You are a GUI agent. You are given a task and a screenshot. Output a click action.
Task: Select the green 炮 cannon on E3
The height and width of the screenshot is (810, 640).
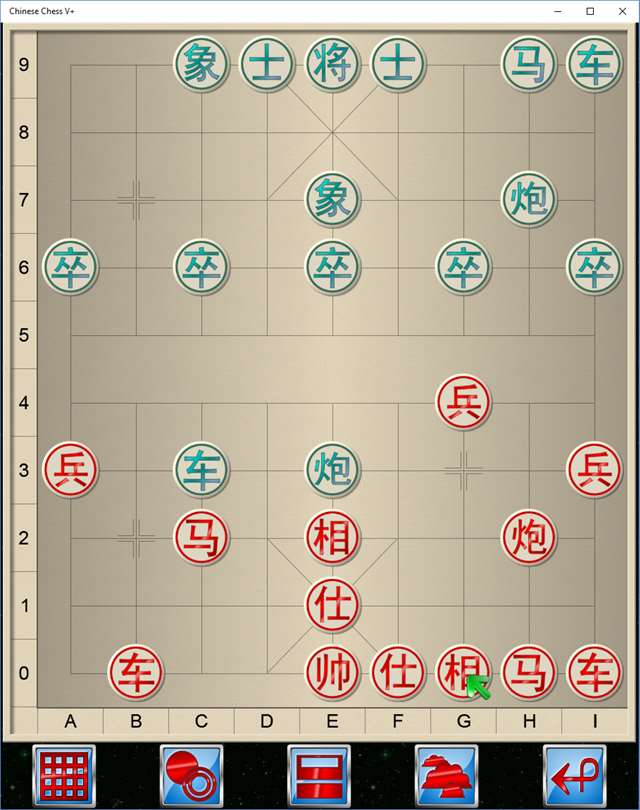point(333,470)
